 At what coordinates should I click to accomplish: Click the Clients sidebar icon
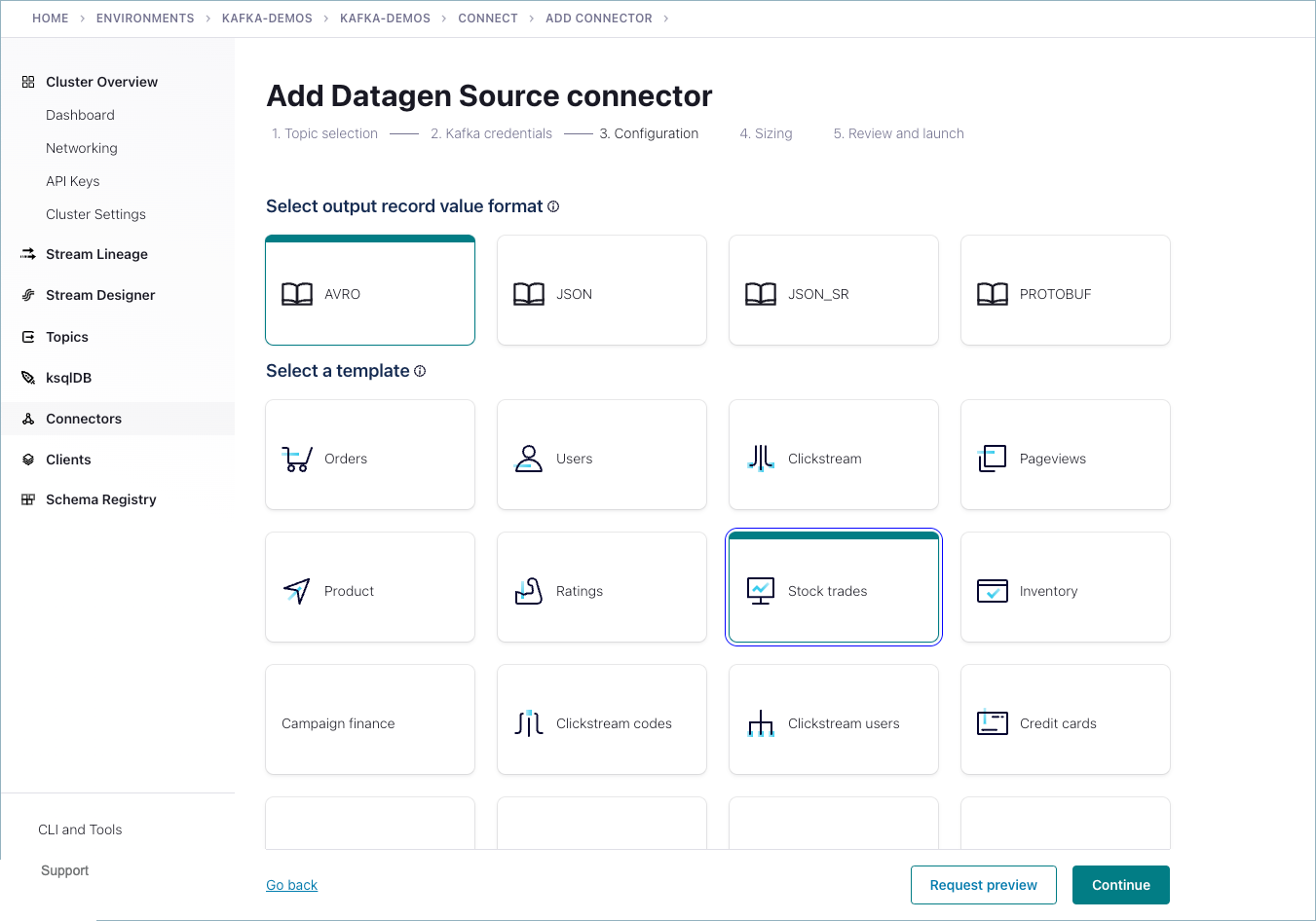click(x=27, y=459)
